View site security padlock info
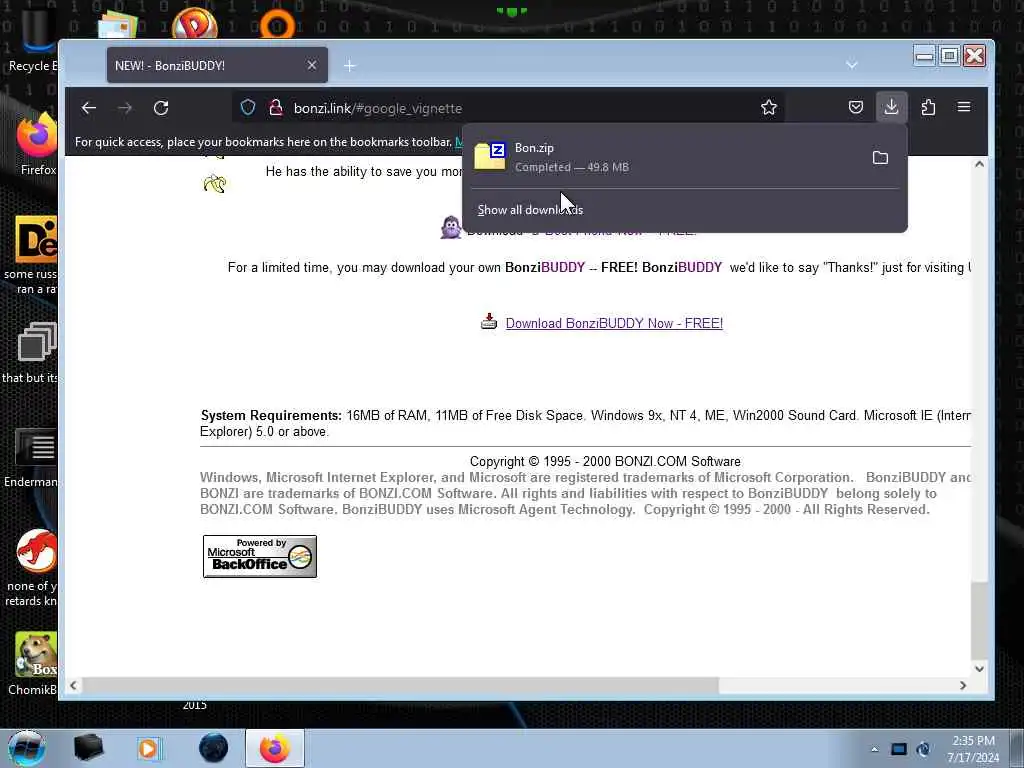1024x768 pixels. click(276, 108)
